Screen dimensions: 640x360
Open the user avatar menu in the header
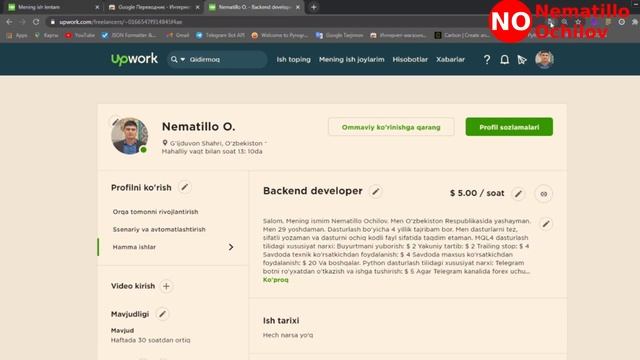tap(544, 59)
